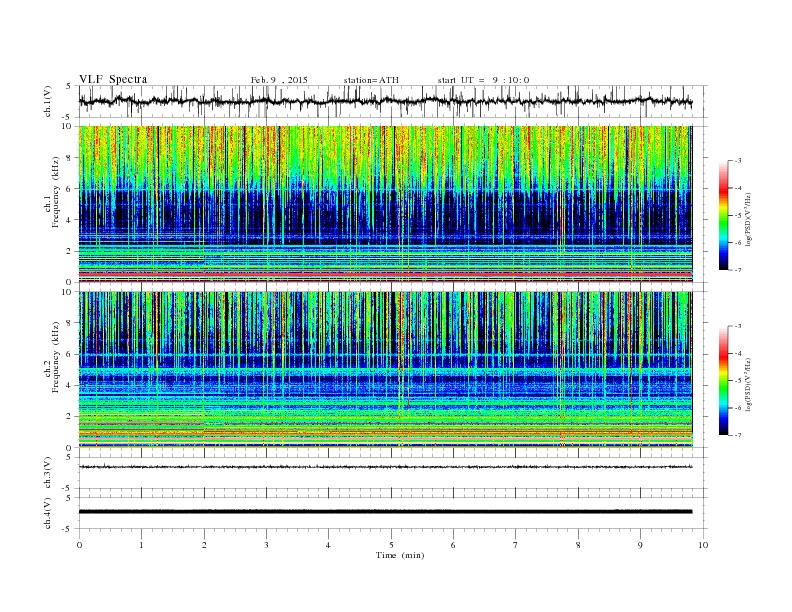
Task: Click the time axis tick label '10'
Action: tap(703, 545)
